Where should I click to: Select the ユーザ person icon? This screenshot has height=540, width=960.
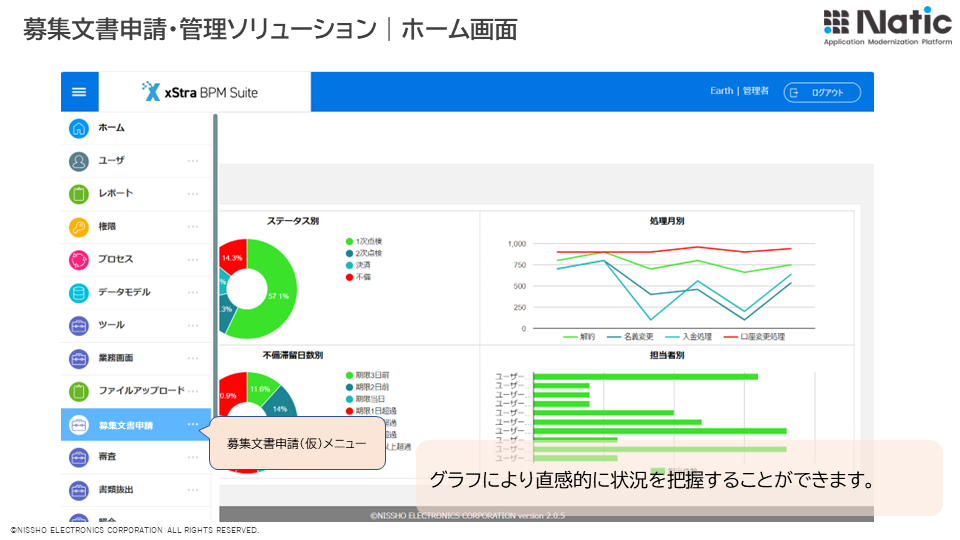79,161
